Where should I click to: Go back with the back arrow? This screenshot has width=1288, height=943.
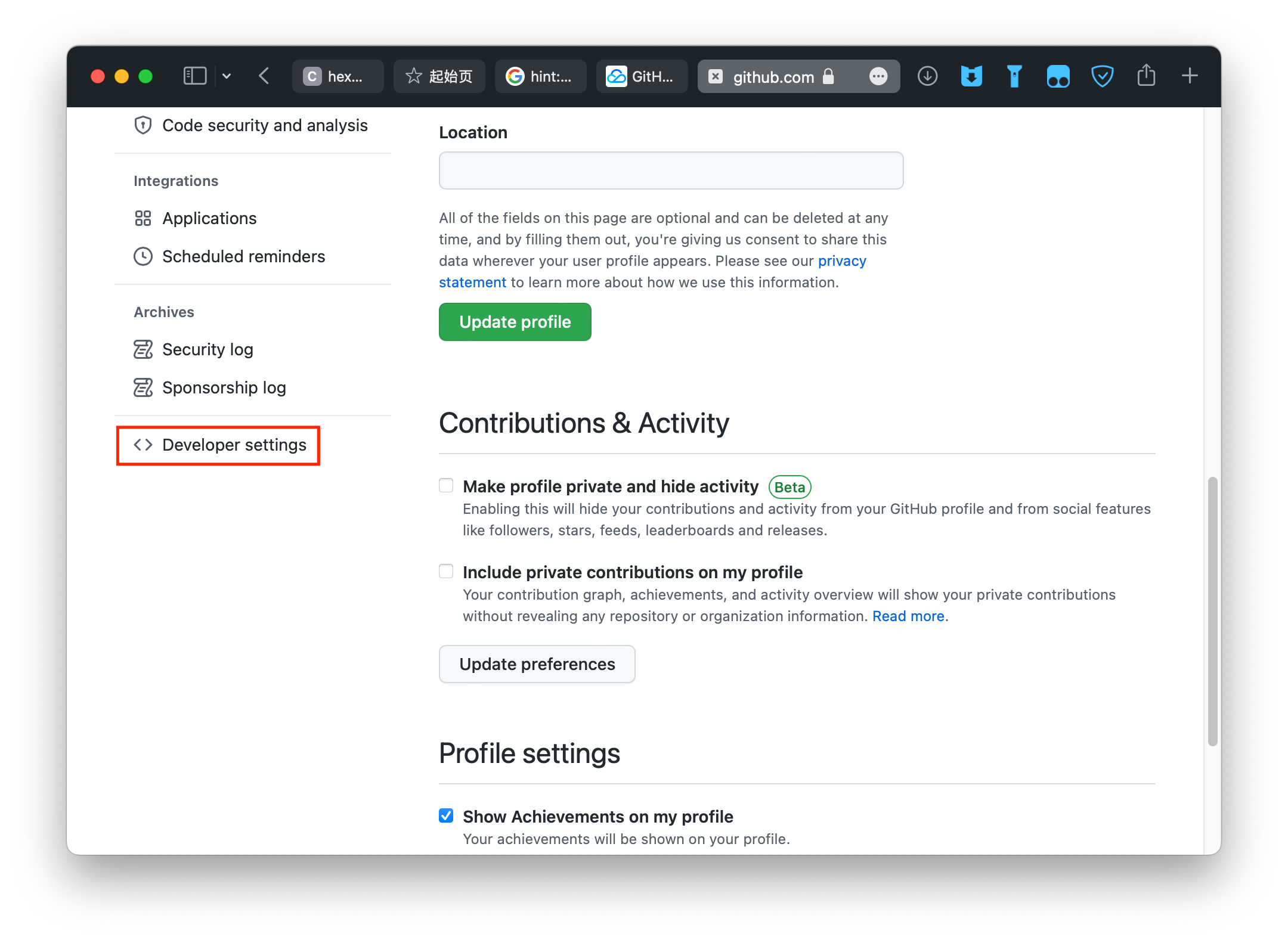[x=264, y=76]
